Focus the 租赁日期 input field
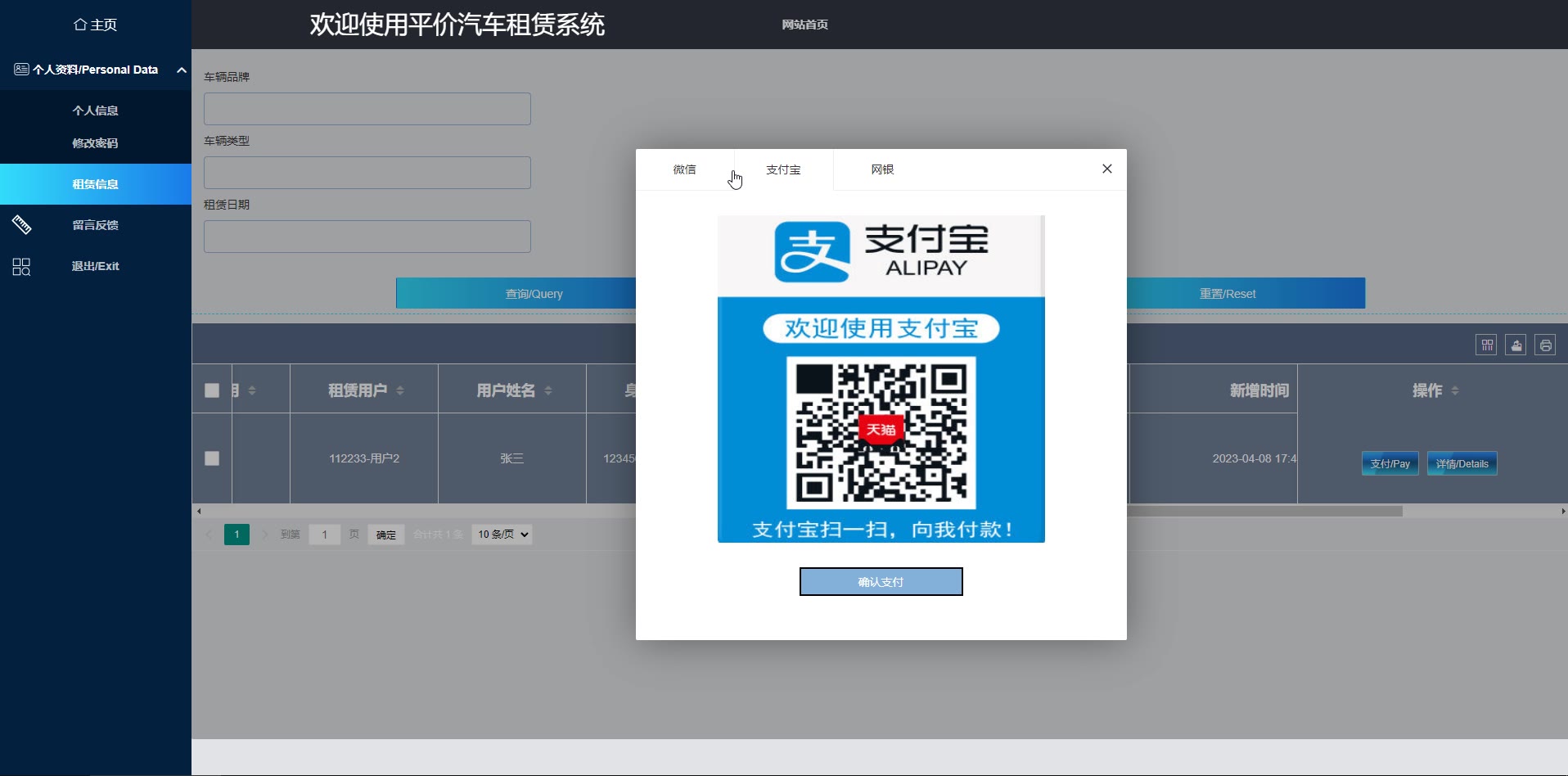The image size is (1568, 776). pyautogui.click(x=367, y=237)
